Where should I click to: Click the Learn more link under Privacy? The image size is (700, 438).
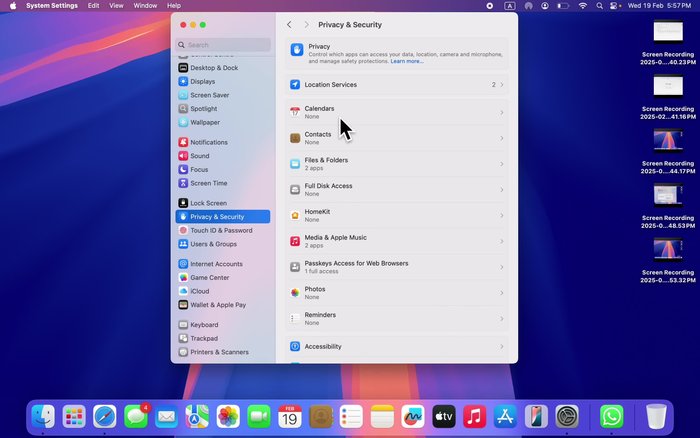(406, 61)
